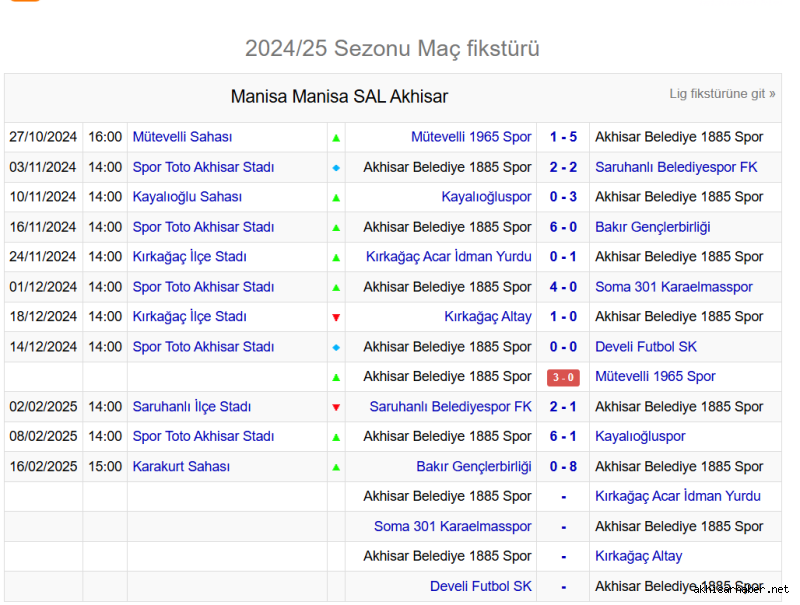This screenshot has width=800, height=605.
Task: Click the 2 - 1 score link
Action: click(563, 407)
